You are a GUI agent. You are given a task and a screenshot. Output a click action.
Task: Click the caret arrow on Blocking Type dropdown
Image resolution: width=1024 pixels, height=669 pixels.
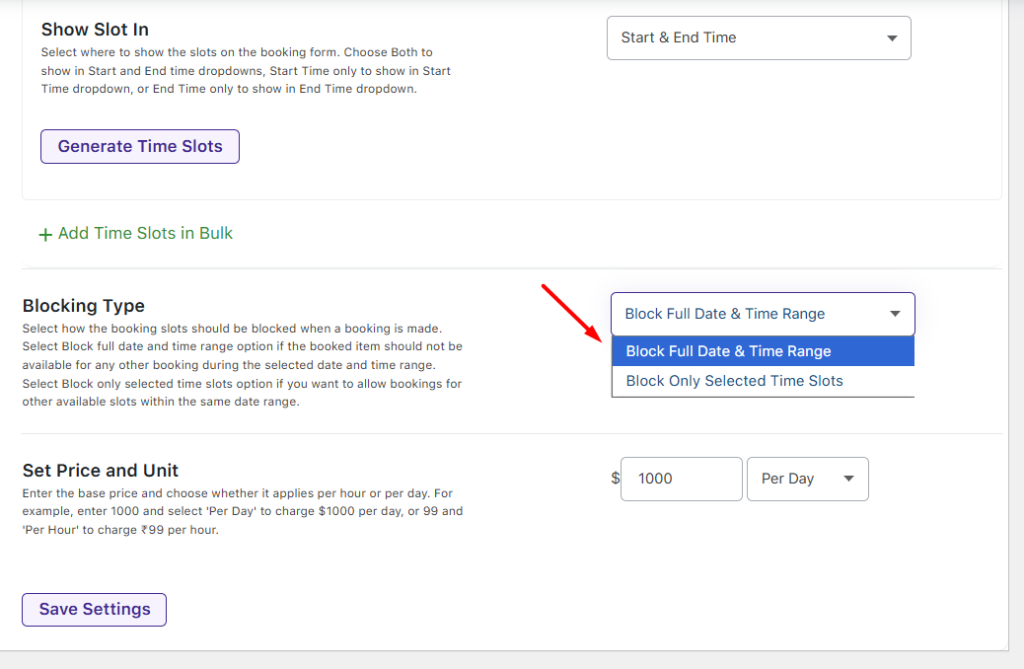(894, 314)
